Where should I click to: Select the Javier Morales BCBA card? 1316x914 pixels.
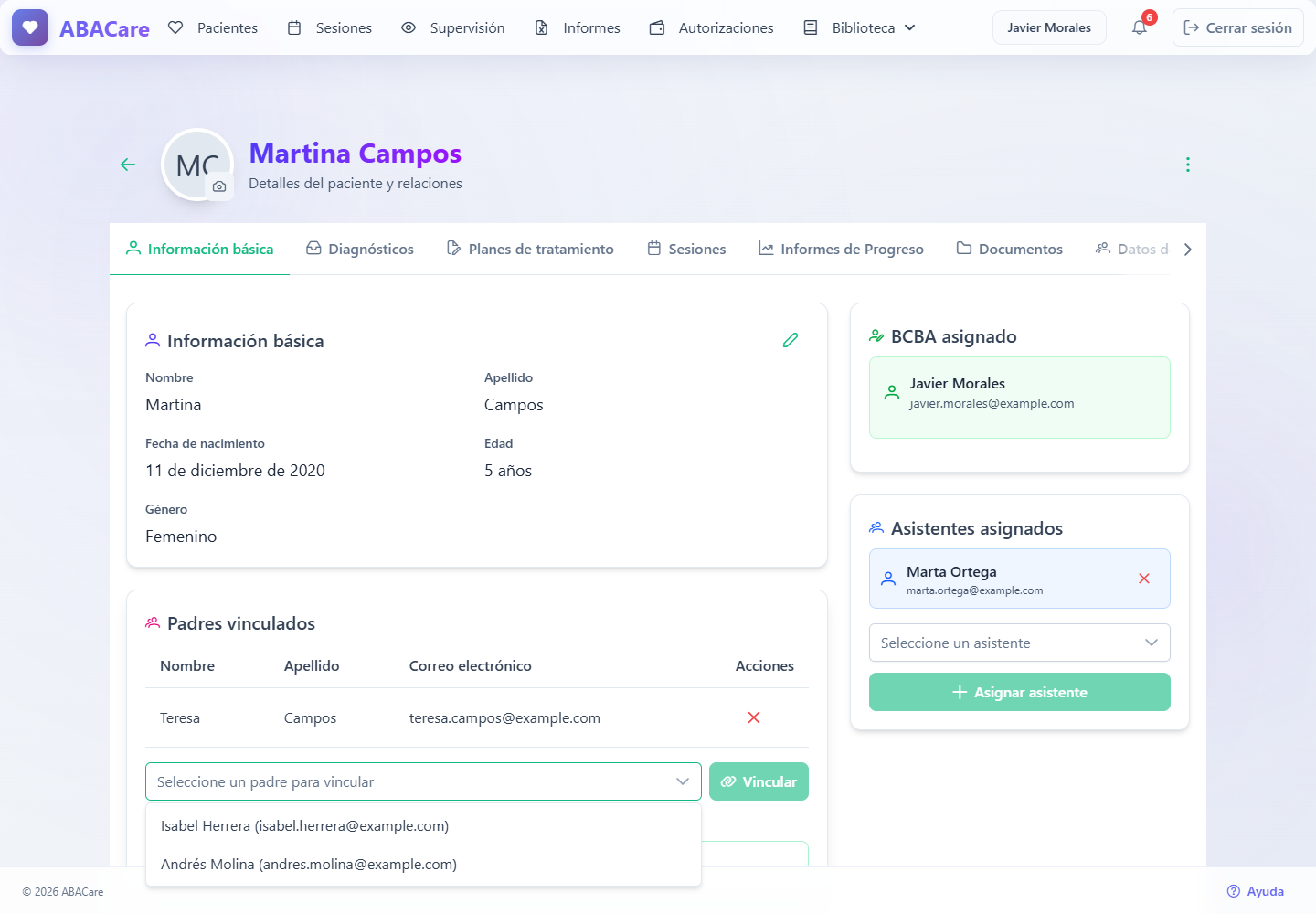tap(1020, 398)
